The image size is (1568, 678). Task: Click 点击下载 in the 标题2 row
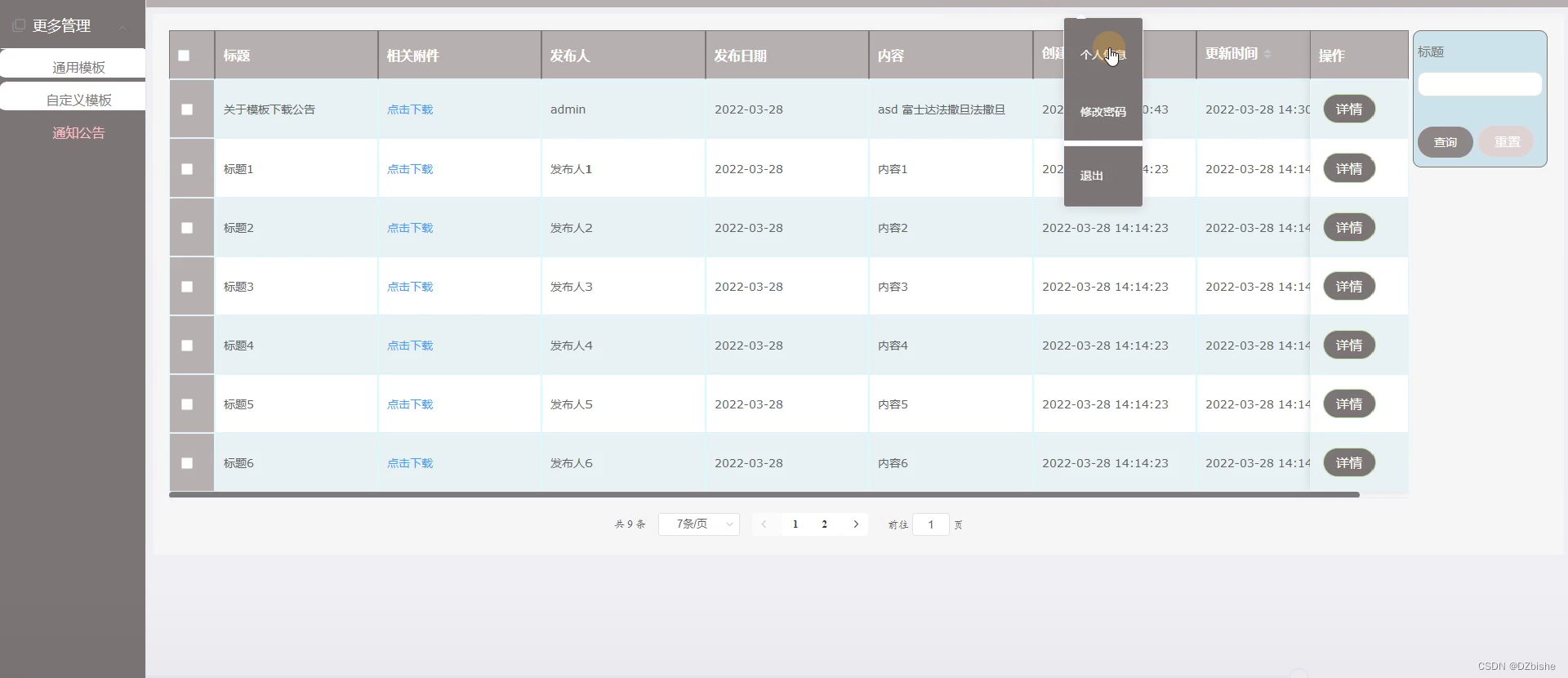[x=410, y=228]
